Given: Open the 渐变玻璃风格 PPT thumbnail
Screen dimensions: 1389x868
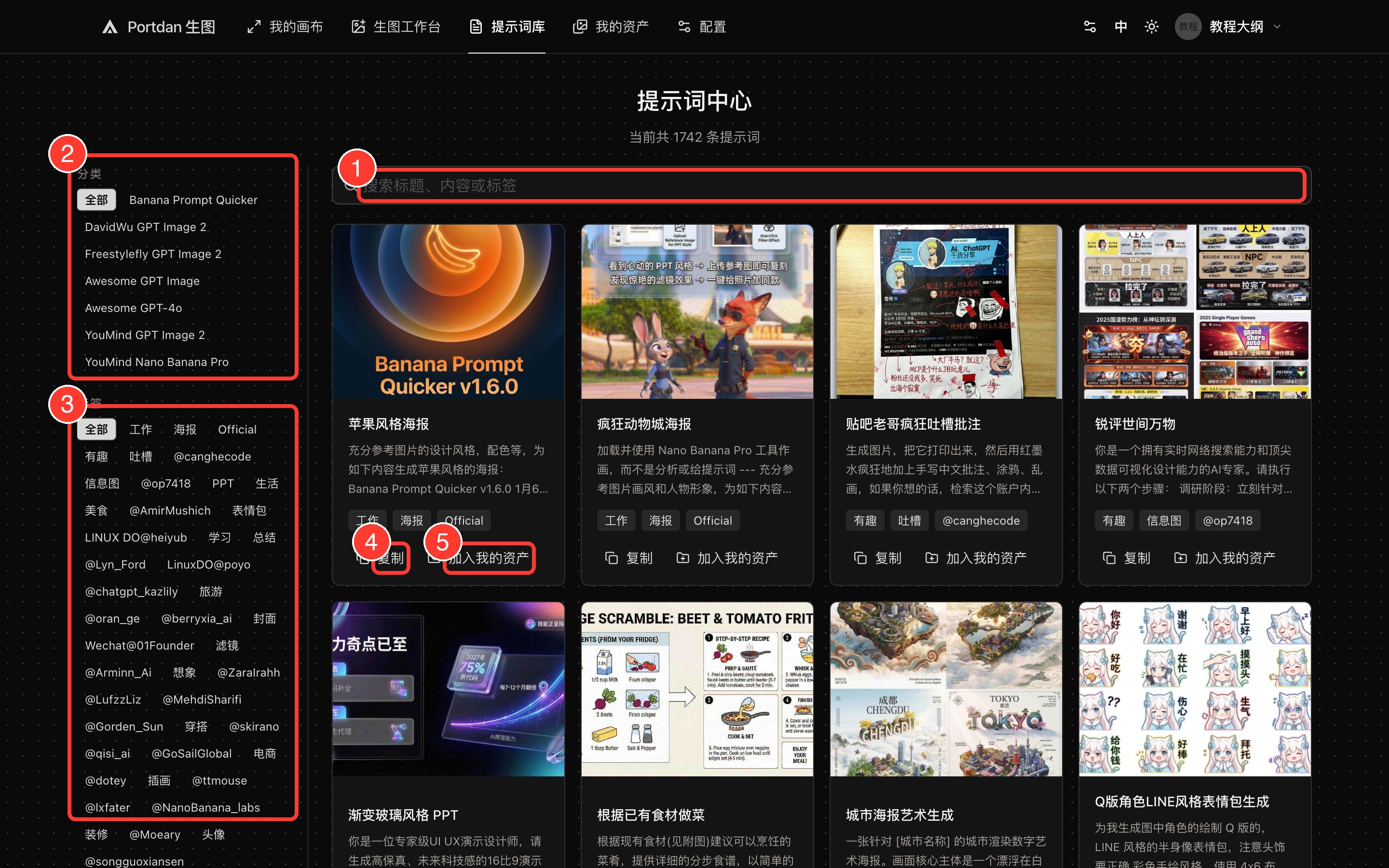Looking at the screenshot, I should [x=448, y=690].
